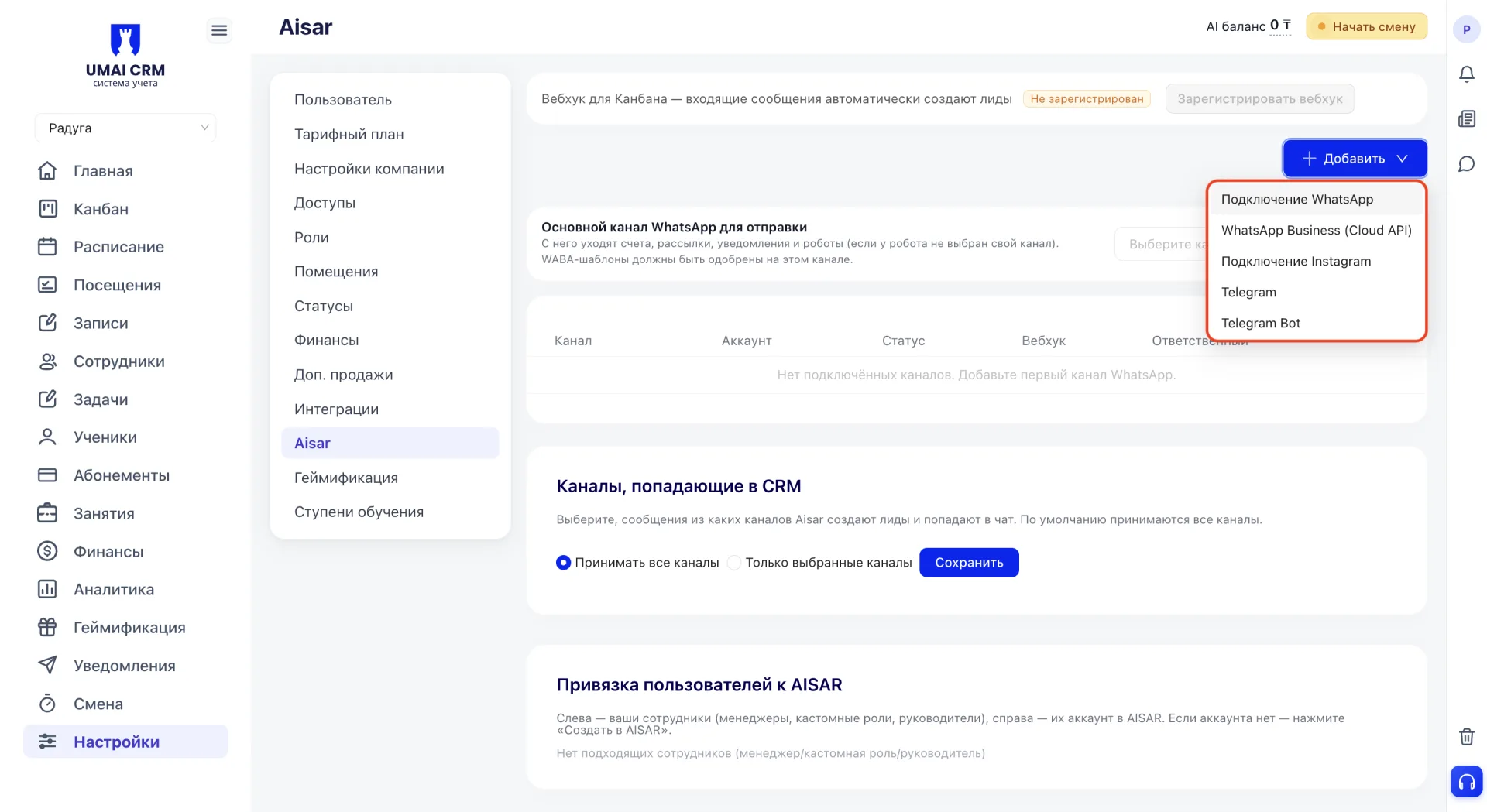This screenshot has height=812, width=1487.
Task: Click the Записи edit icon
Action: point(47,322)
